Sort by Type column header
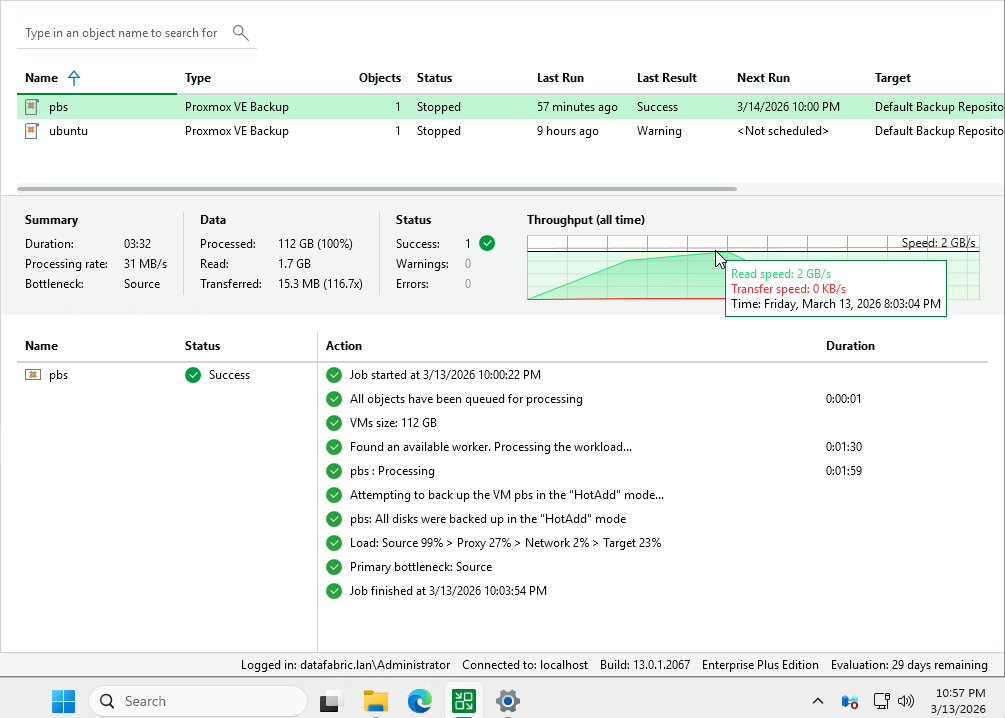This screenshot has height=718, width=1005. pyautogui.click(x=198, y=78)
